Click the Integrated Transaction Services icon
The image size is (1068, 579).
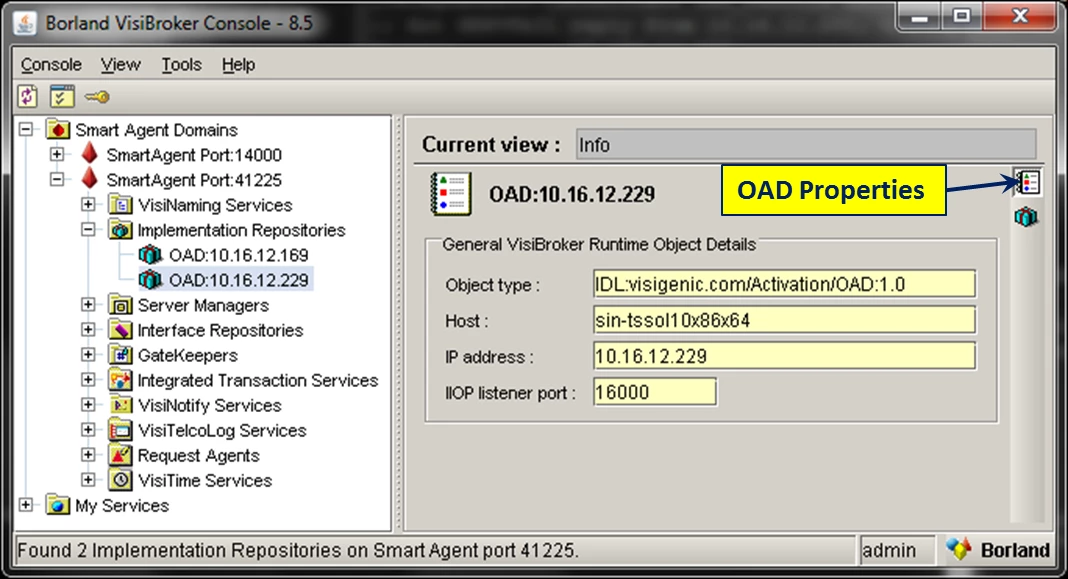(121, 380)
